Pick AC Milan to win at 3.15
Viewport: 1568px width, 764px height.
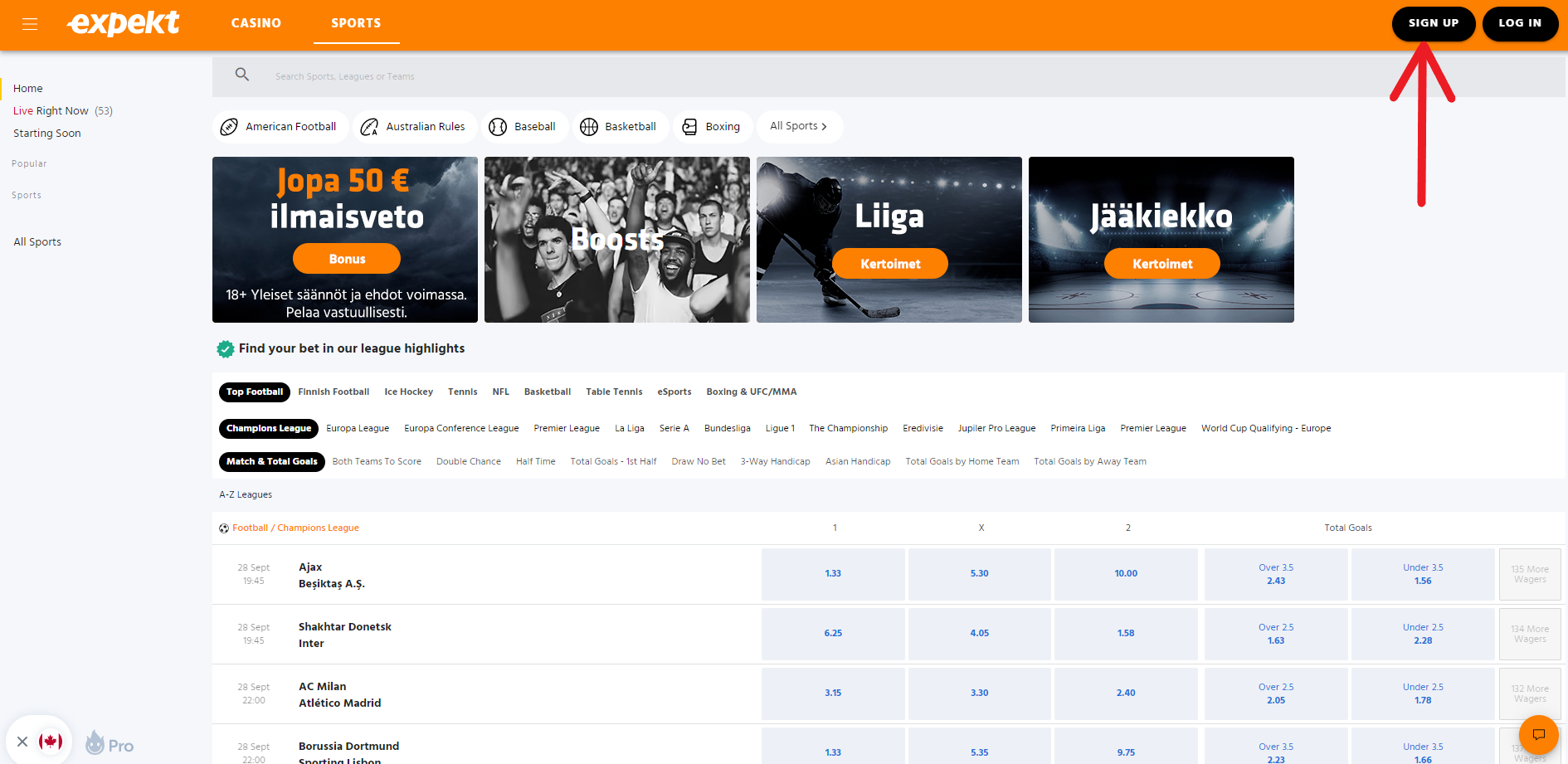coord(833,693)
